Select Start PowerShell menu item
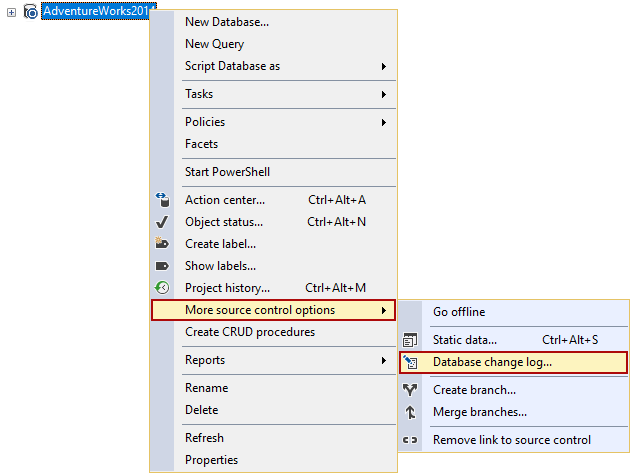The height and width of the screenshot is (473, 630). tap(227, 172)
